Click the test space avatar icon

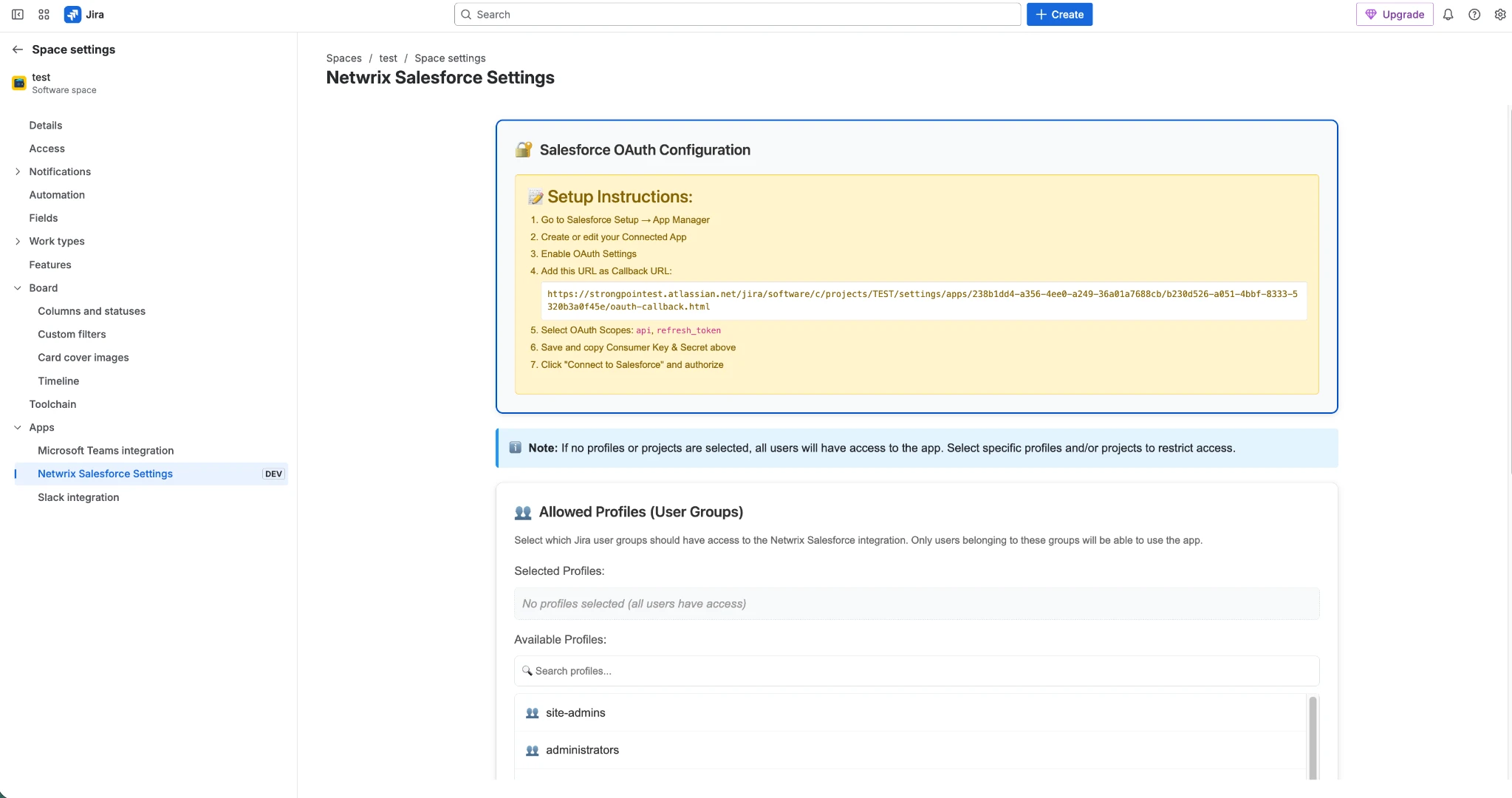point(18,83)
